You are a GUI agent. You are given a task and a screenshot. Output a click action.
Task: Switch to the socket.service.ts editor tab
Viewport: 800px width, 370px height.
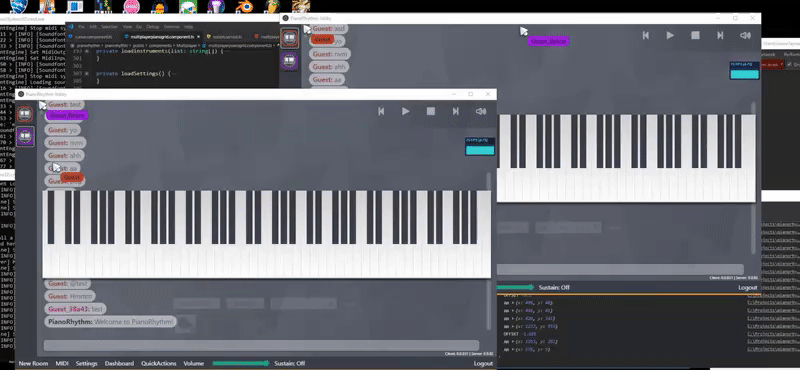[226, 37]
